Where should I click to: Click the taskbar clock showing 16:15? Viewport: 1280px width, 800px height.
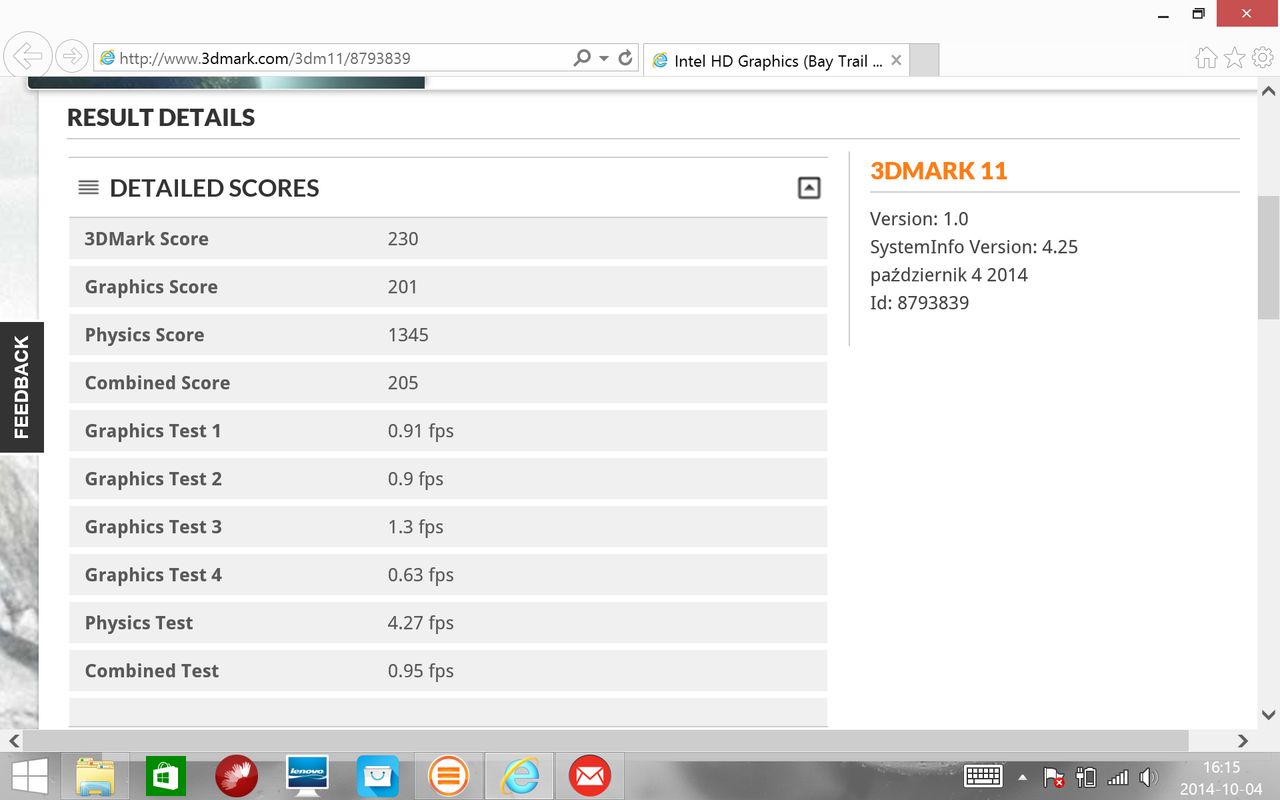[1222, 767]
